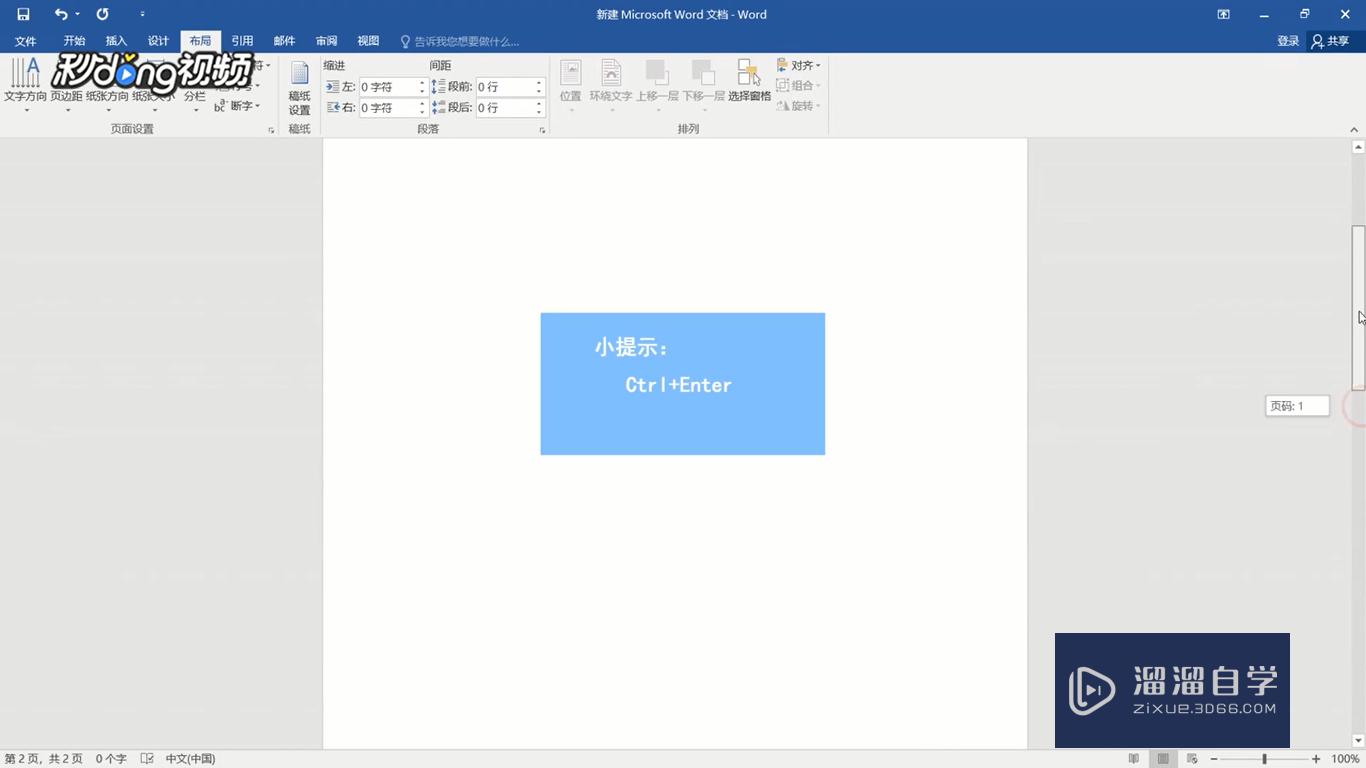Image resolution: width=1366 pixels, height=768 pixels.
Task: Click the left indent 左 value field
Action: point(387,87)
